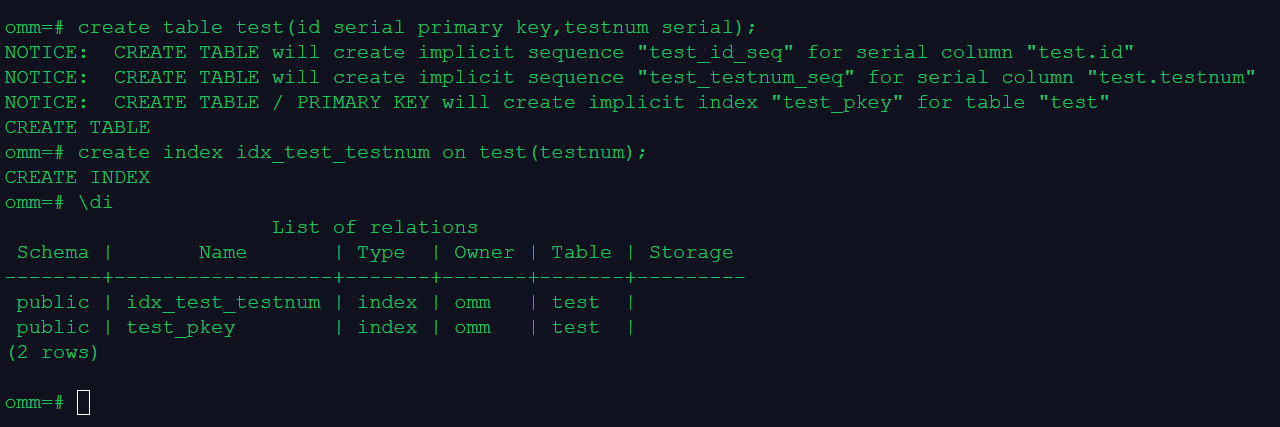Click the Name column header
The width and height of the screenshot is (1280, 427).
pyautogui.click(x=222, y=252)
